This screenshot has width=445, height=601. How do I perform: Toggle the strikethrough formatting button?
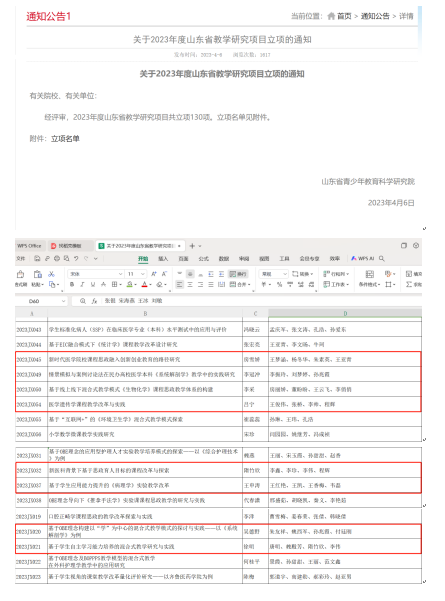click(x=103, y=284)
